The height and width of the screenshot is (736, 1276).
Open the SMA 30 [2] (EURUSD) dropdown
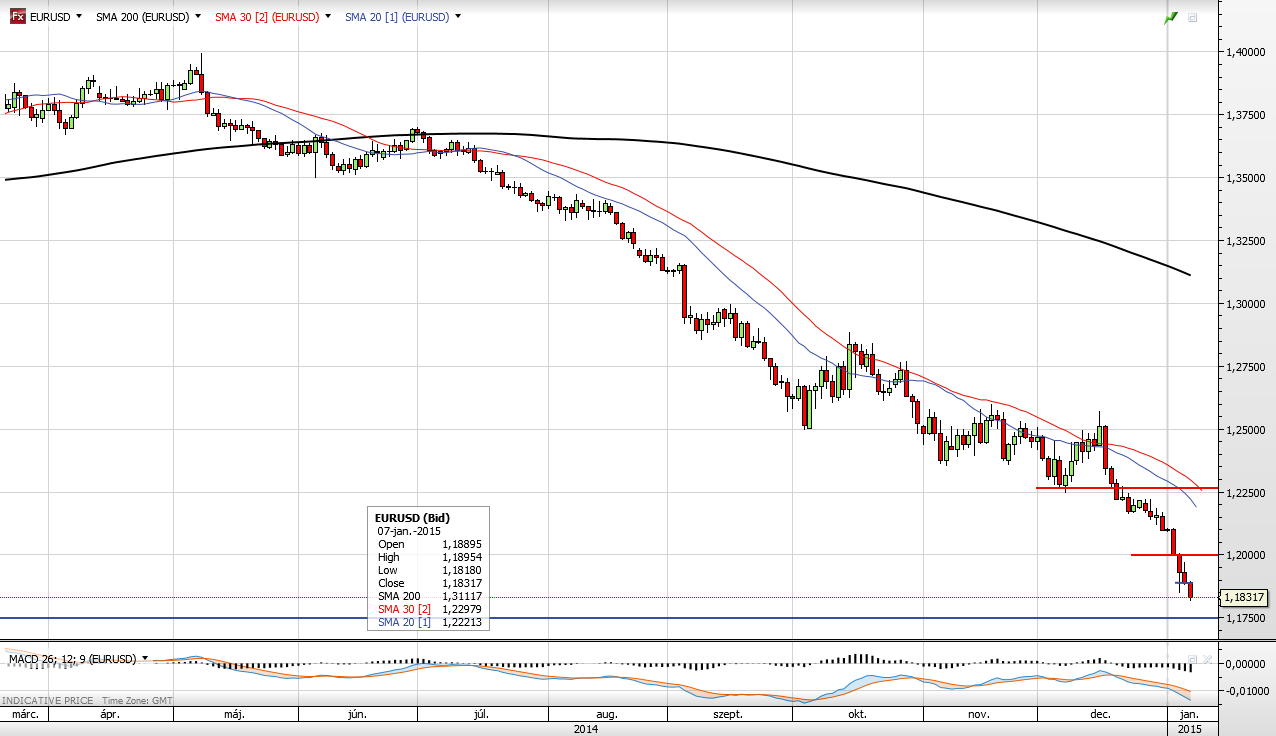pyautogui.click(x=328, y=18)
